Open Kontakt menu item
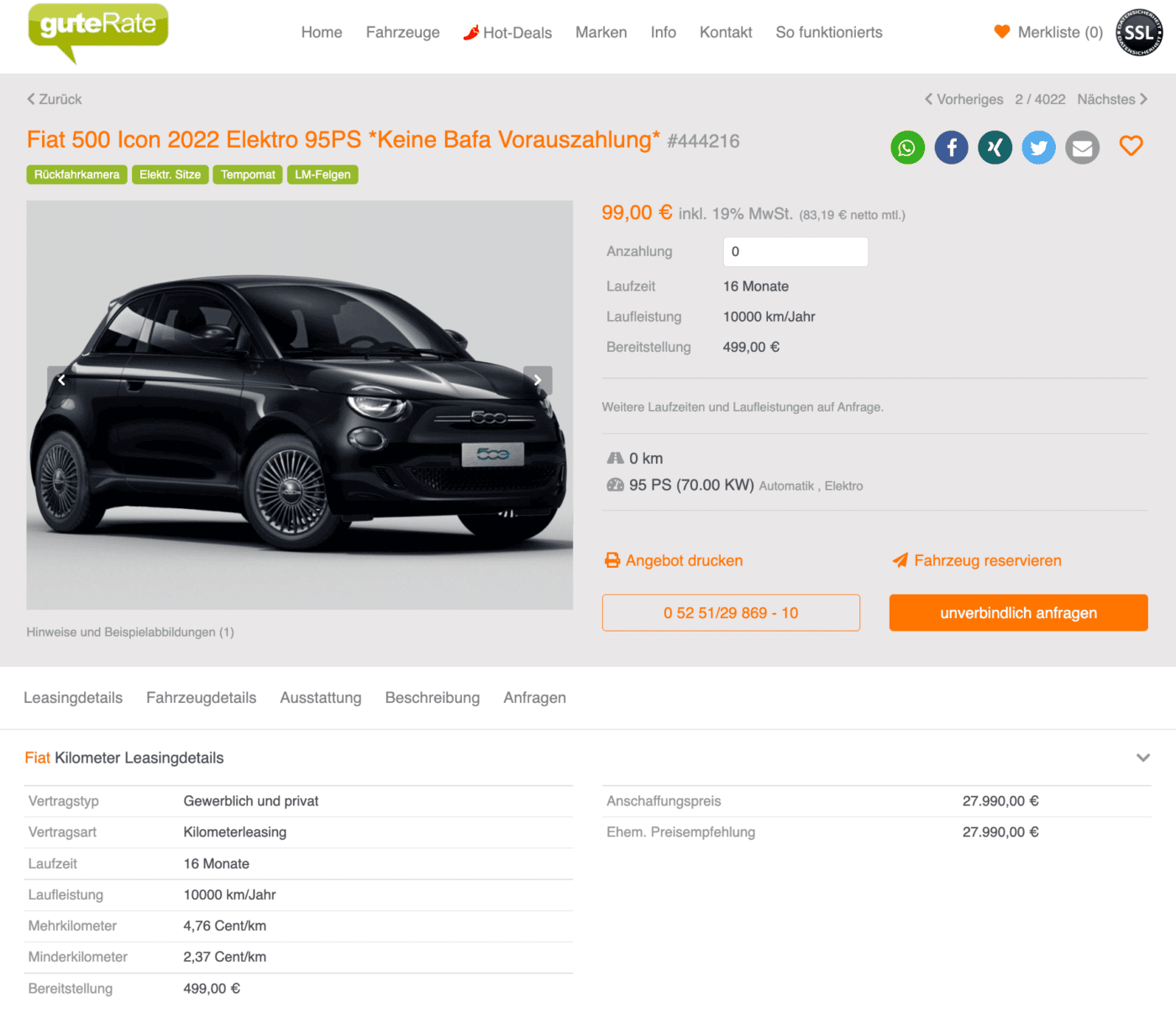Screen dimensions: 1176x1023 coord(726,33)
